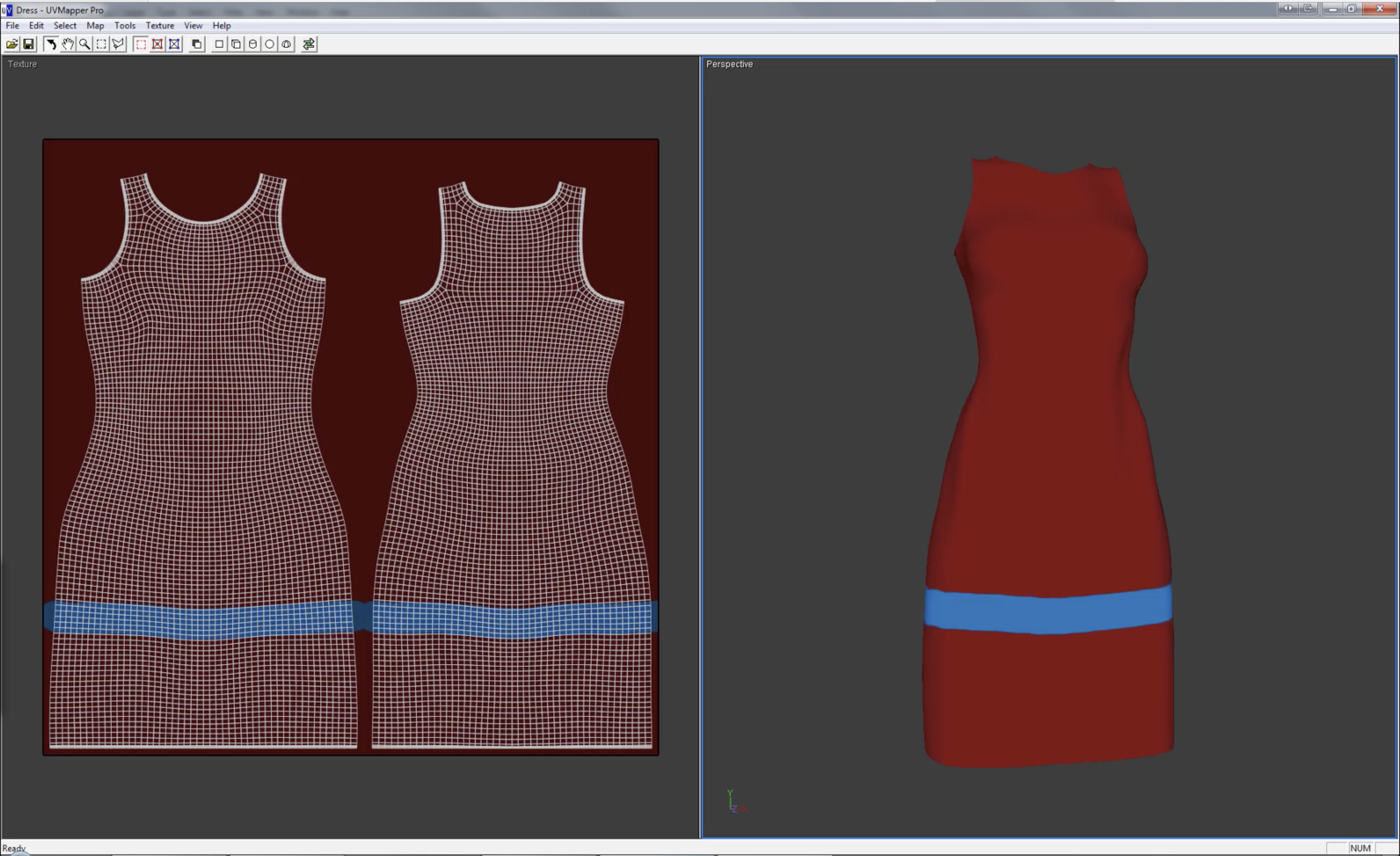Toggle hiding of selected facets
Image resolution: width=1400 pixels, height=856 pixels.
pos(157,44)
